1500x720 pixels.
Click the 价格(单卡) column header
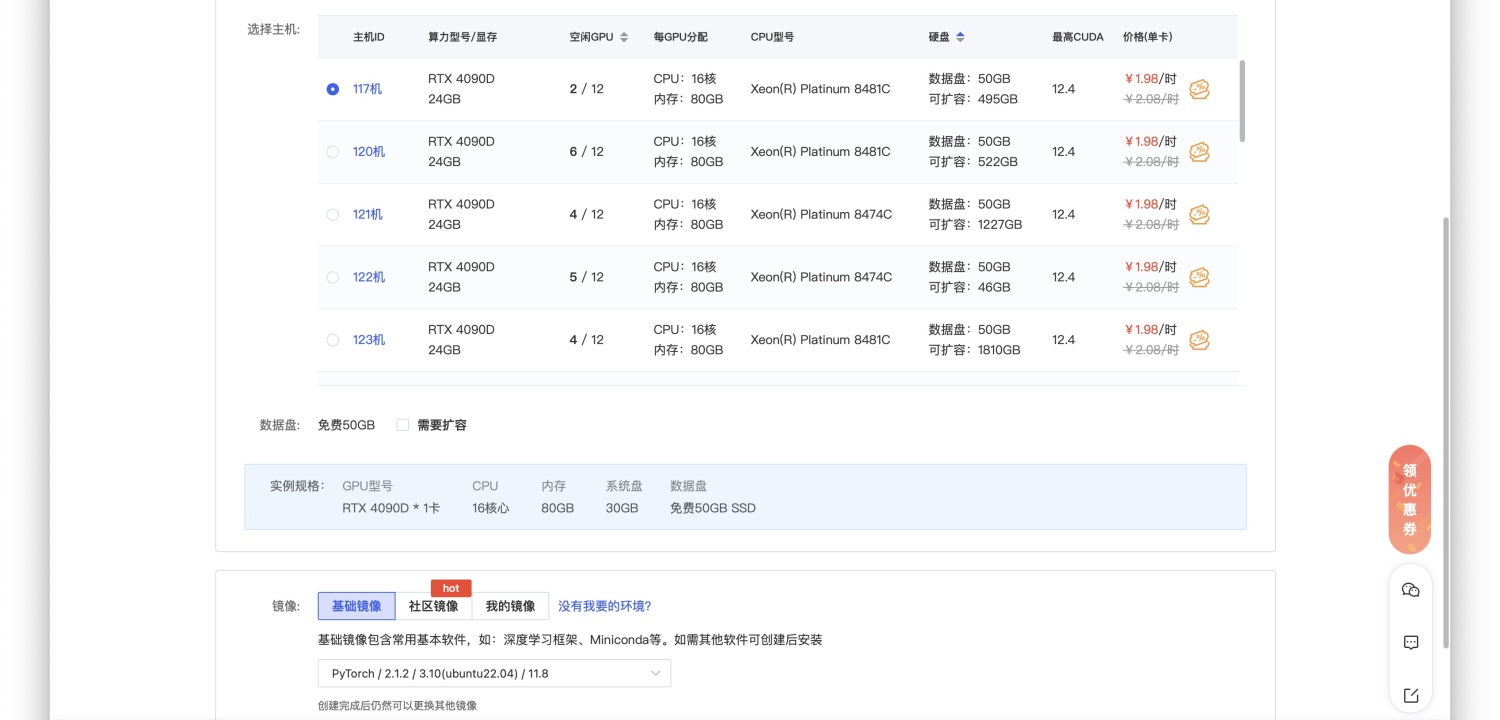click(x=1148, y=37)
